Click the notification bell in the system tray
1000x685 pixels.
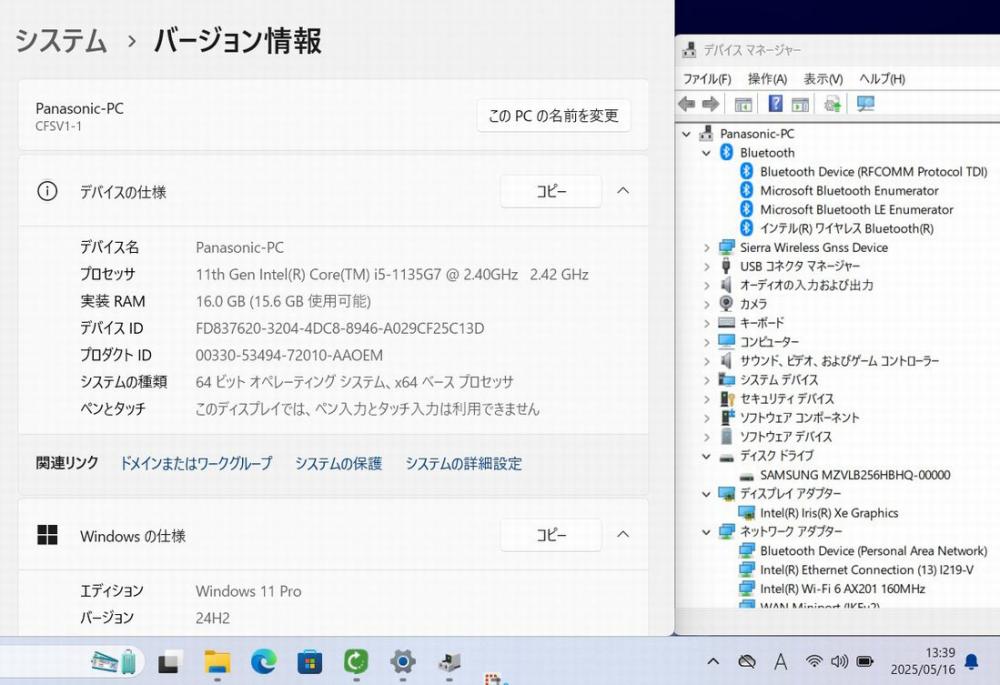click(x=971, y=661)
